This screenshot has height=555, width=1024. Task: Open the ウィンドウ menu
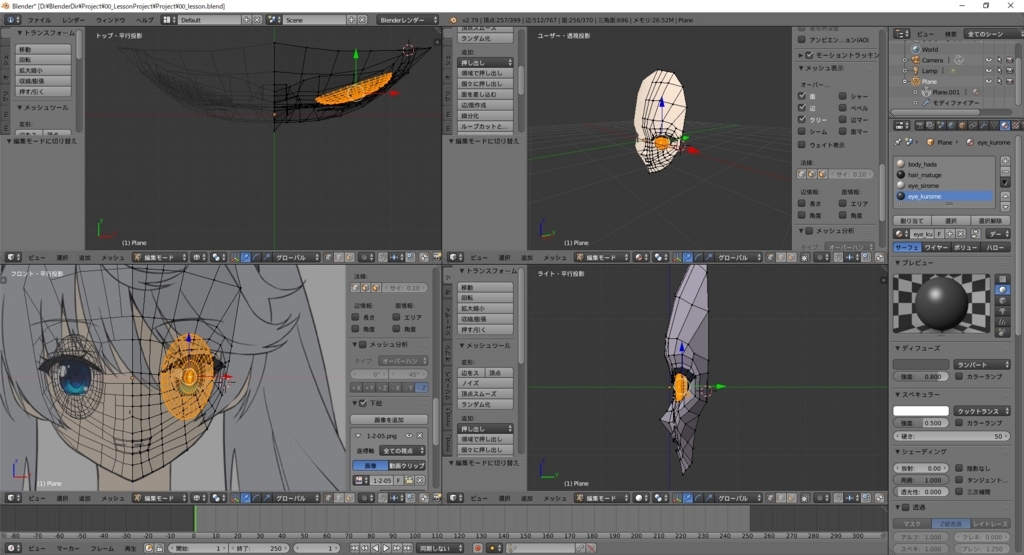pos(110,20)
